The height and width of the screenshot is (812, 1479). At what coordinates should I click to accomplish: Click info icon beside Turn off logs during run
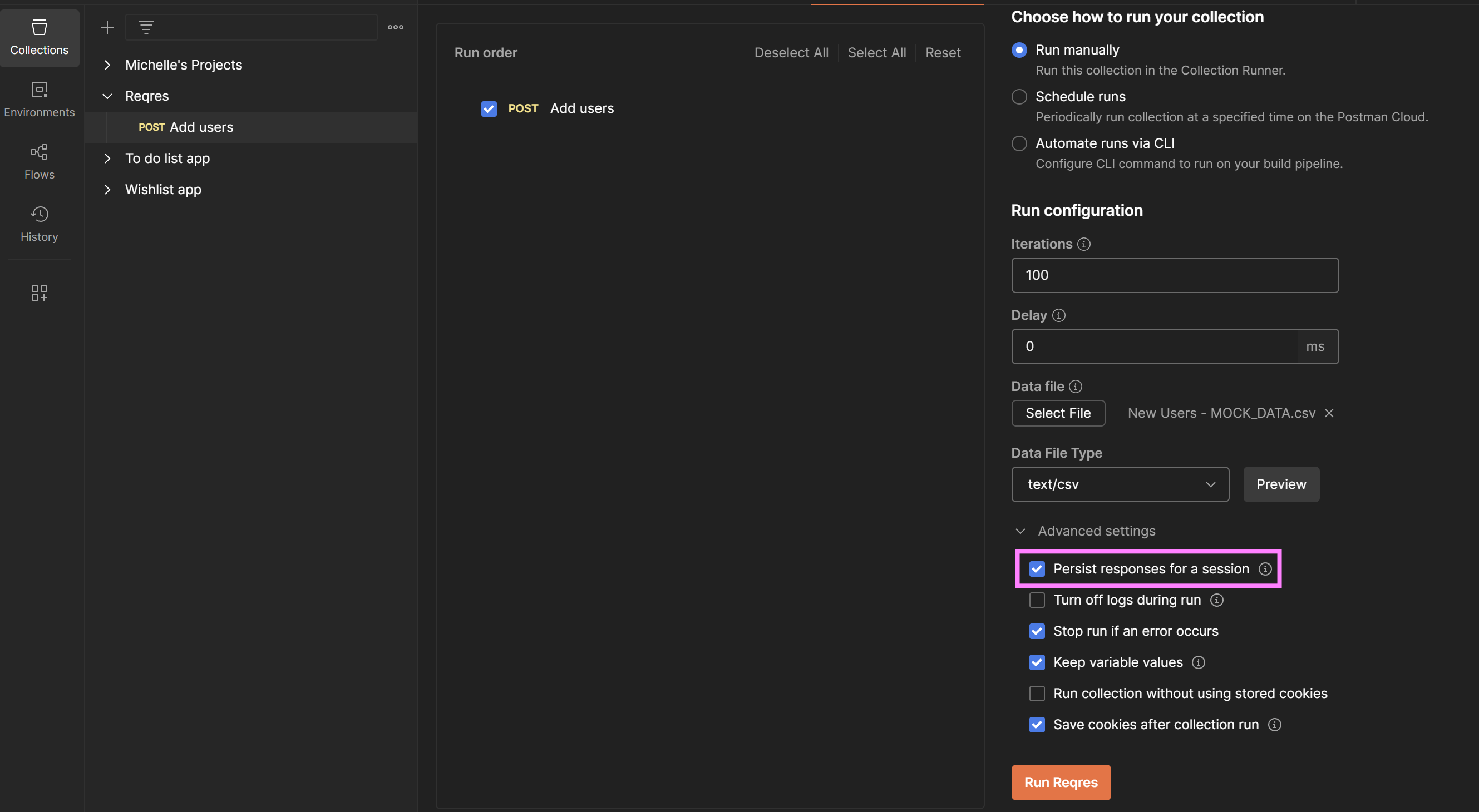click(1216, 600)
